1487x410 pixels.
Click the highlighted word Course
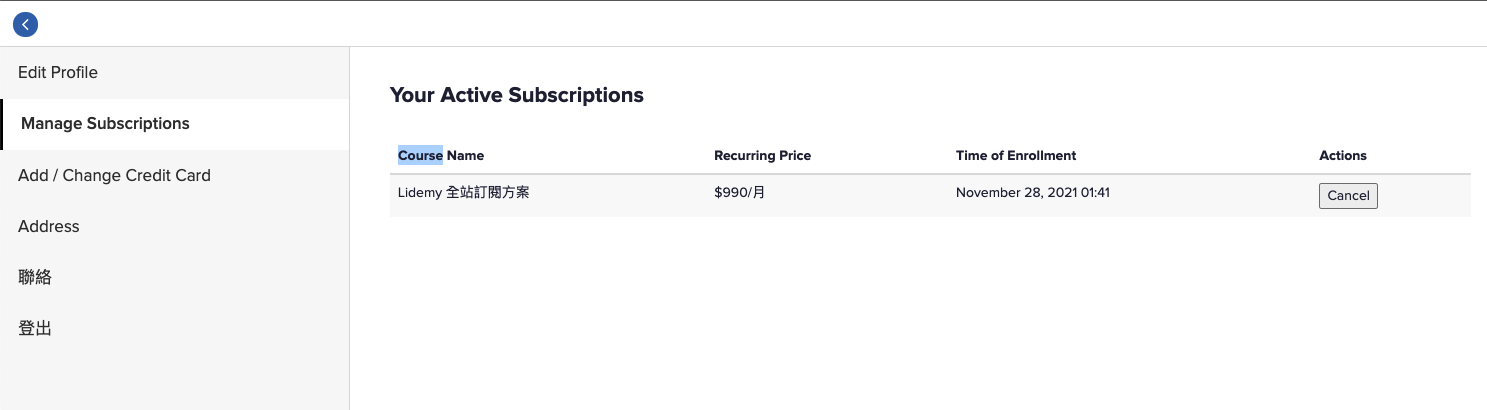click(420, 156)
